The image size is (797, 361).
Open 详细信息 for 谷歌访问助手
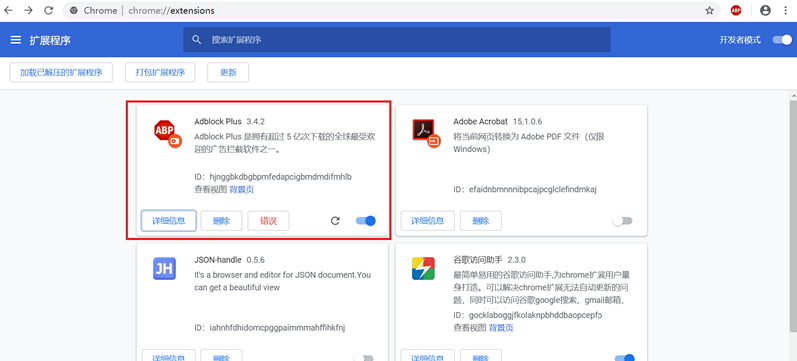click(427, 355)
